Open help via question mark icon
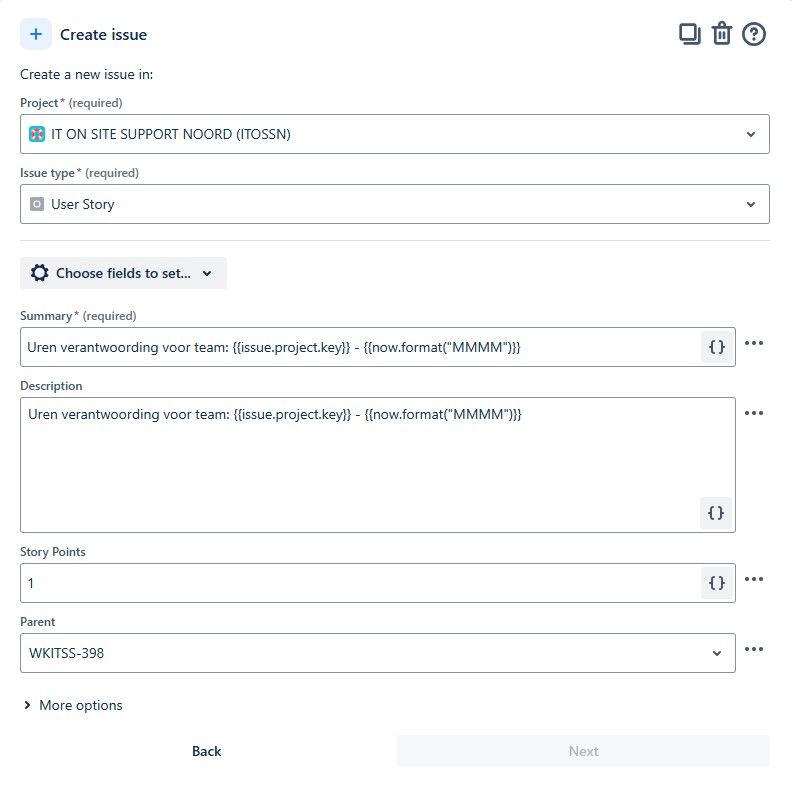This screenshot has width=792, height=787. [754, 34]
